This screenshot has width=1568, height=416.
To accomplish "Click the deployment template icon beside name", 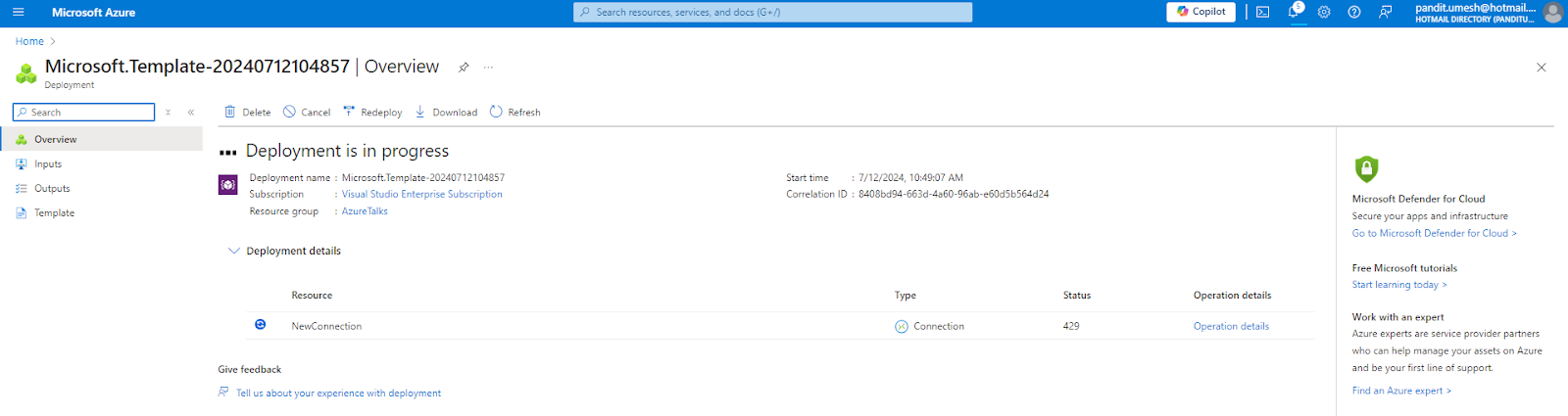I will pos(227,184).
